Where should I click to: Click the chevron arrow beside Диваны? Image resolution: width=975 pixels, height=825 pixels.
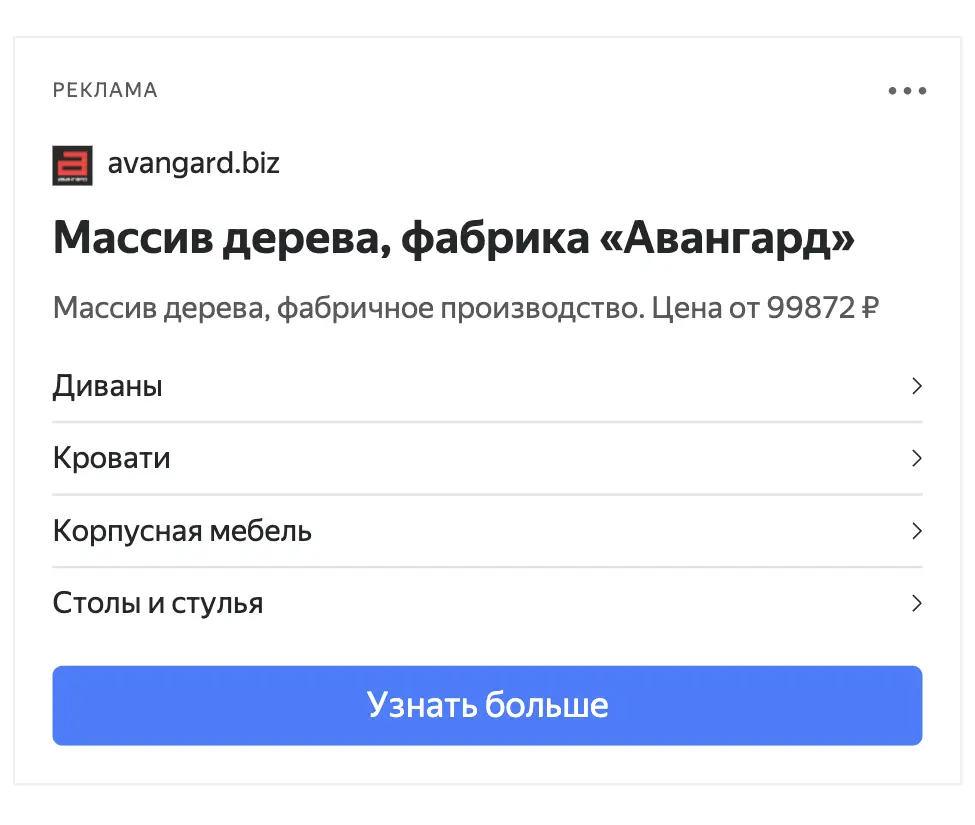point(916,386)
